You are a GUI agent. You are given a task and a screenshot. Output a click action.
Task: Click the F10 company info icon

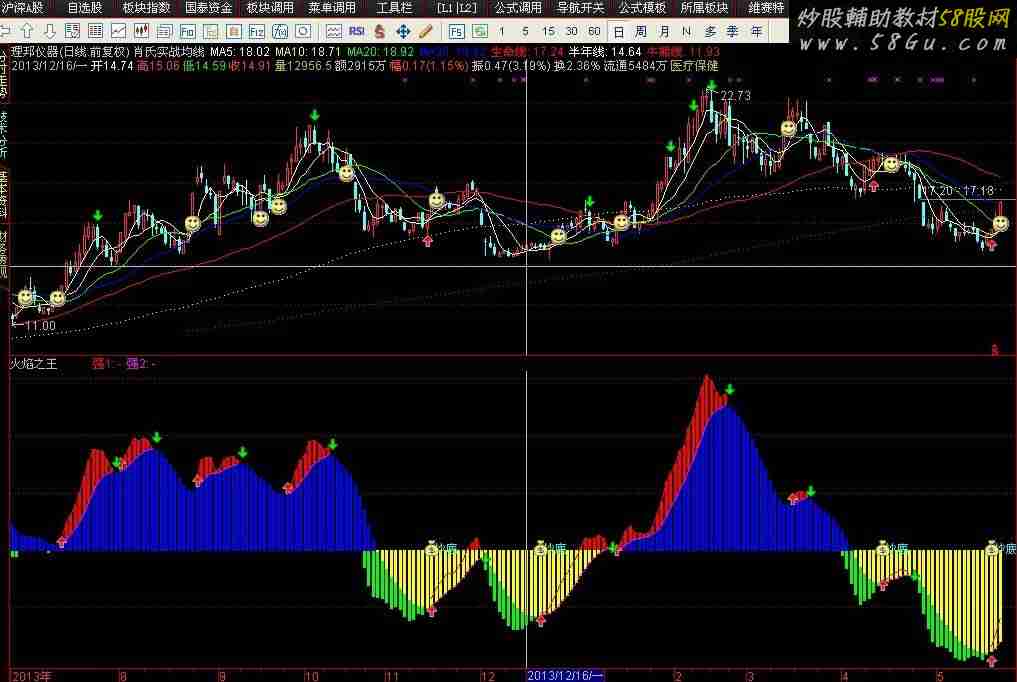point(187,30)
